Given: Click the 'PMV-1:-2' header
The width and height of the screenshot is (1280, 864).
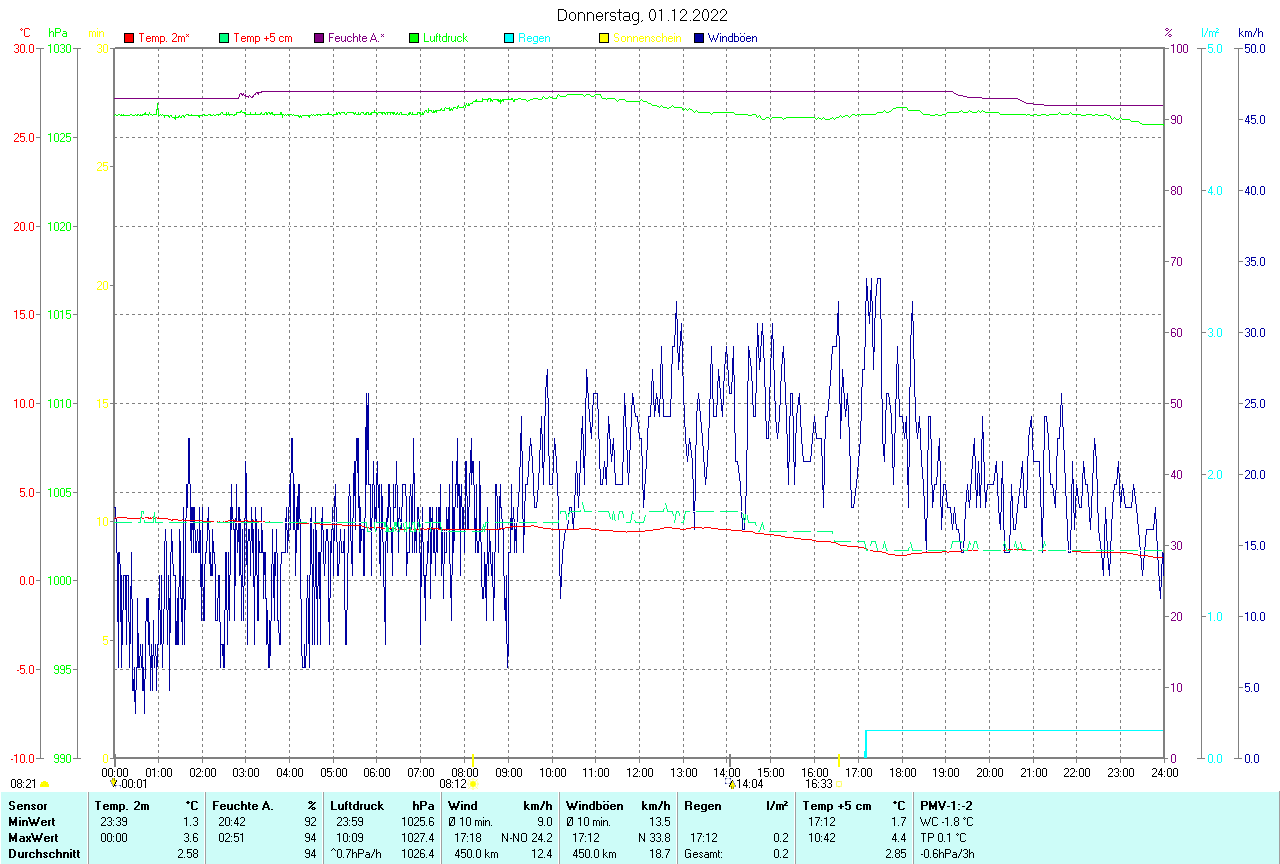Looking at the screenshot, I should (946, 805).
